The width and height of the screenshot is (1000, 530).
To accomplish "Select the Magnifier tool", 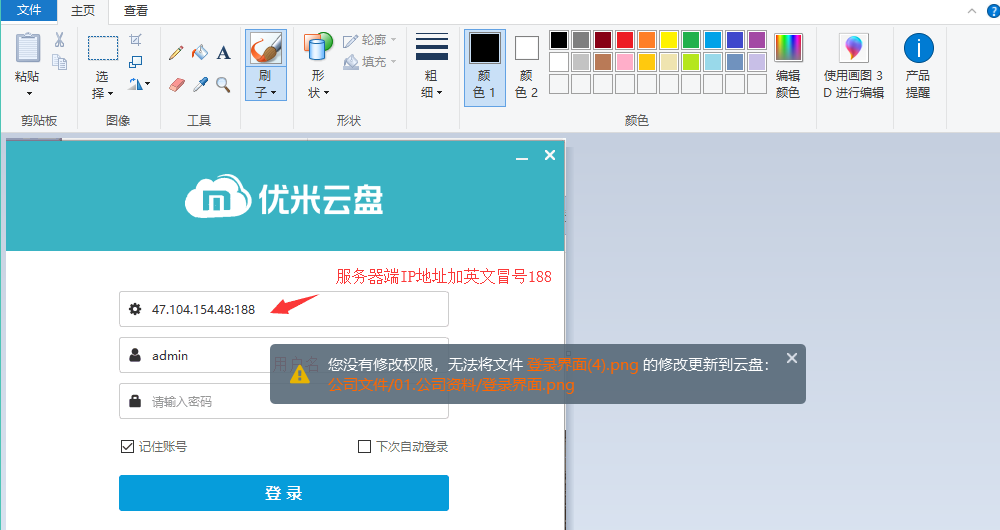I will [223, 84].
